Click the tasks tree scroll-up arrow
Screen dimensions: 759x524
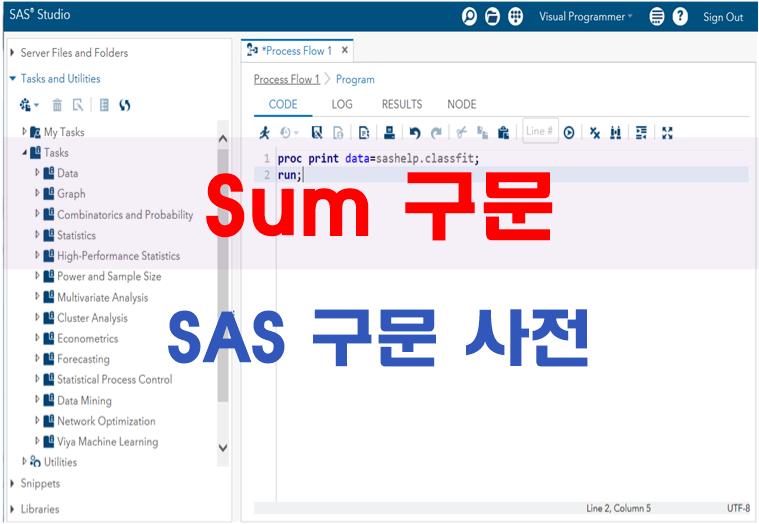223,139
